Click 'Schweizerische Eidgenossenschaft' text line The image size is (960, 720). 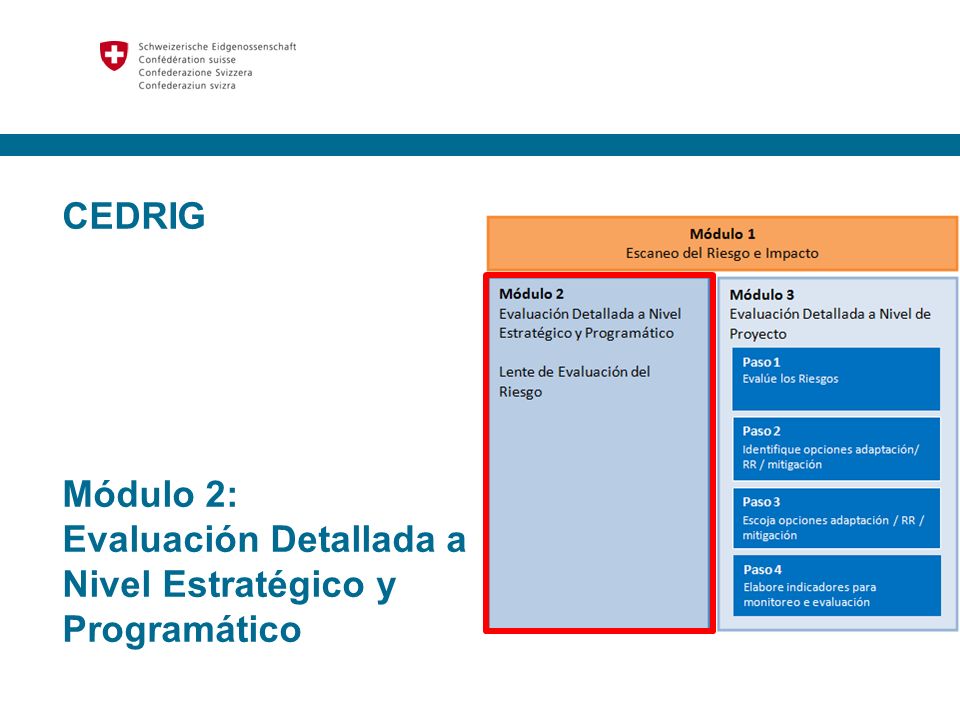217,47
